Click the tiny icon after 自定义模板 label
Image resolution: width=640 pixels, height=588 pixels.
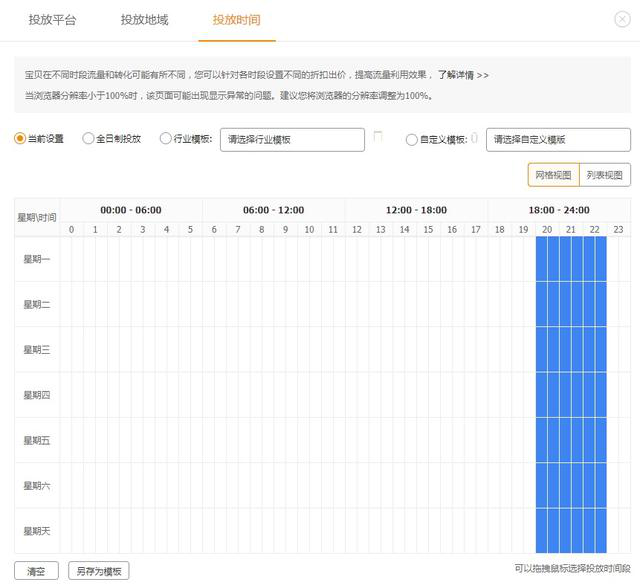pos(474,138)
